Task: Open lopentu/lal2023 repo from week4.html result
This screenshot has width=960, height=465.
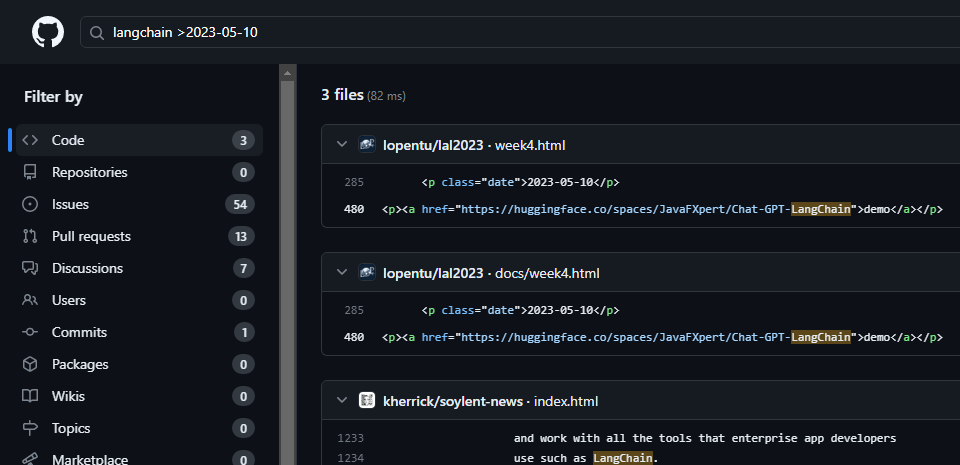Action: point(433,146)
